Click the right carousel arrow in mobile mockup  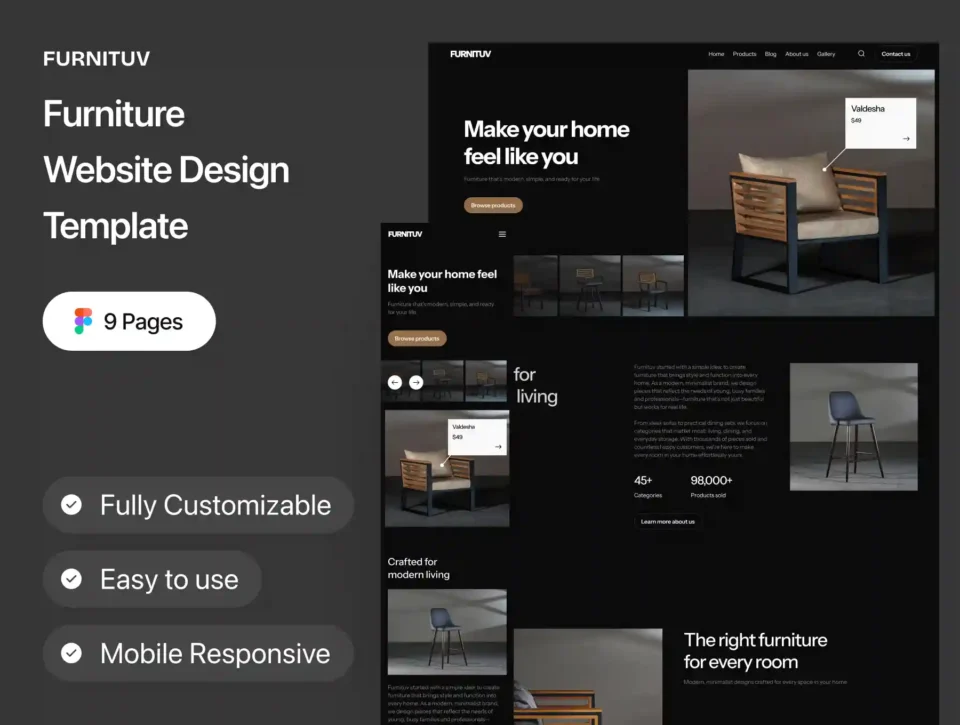coord(416,382)
